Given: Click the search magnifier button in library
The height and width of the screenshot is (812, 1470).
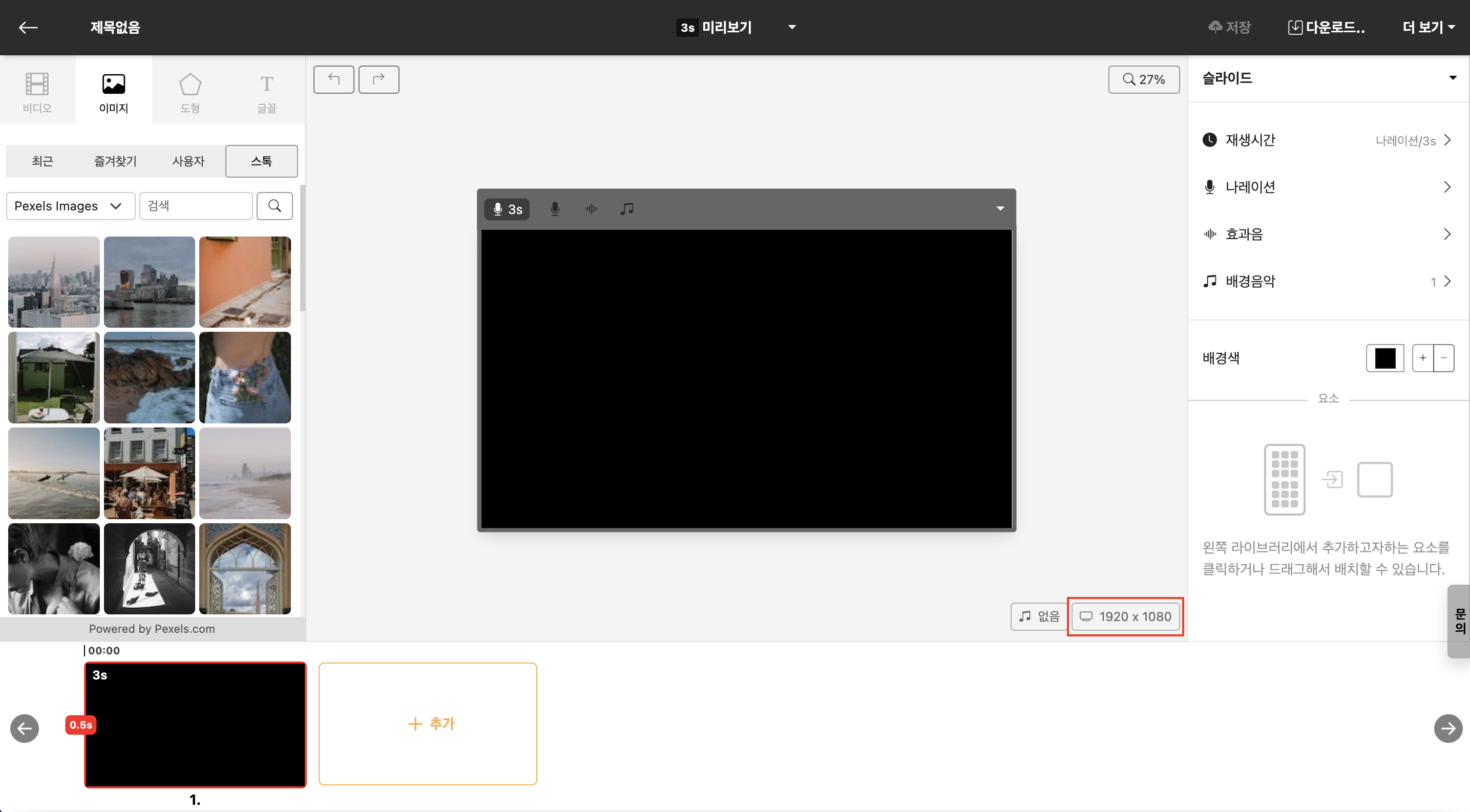Looking at the screenshot, I should point(275,206).
